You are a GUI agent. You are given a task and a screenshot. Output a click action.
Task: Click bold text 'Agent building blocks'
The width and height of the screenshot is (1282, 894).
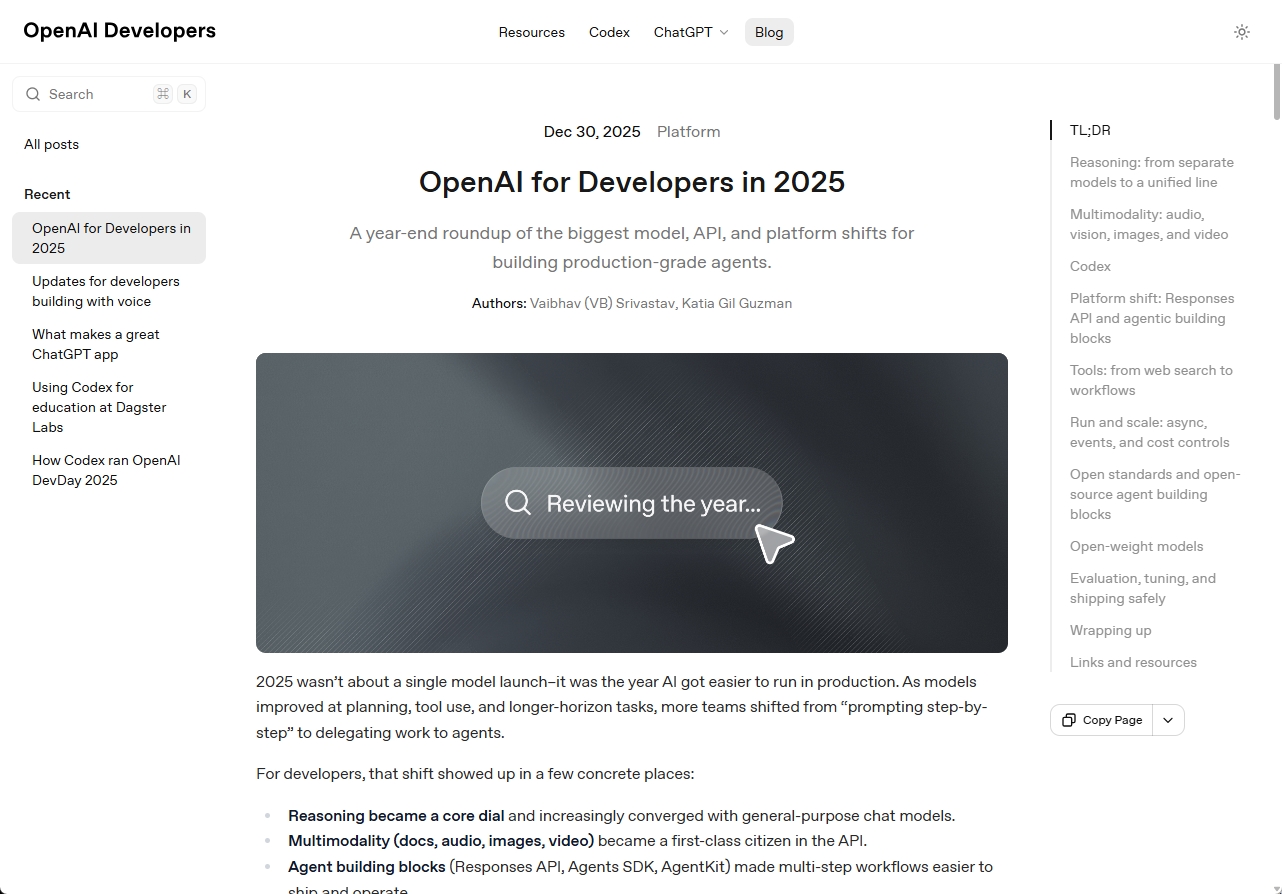coord(367,867)
